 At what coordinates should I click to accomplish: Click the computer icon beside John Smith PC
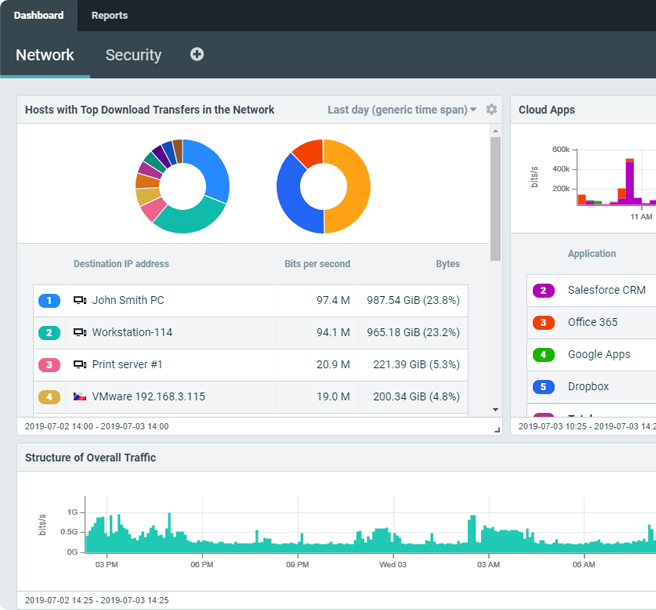coord(80,300)
